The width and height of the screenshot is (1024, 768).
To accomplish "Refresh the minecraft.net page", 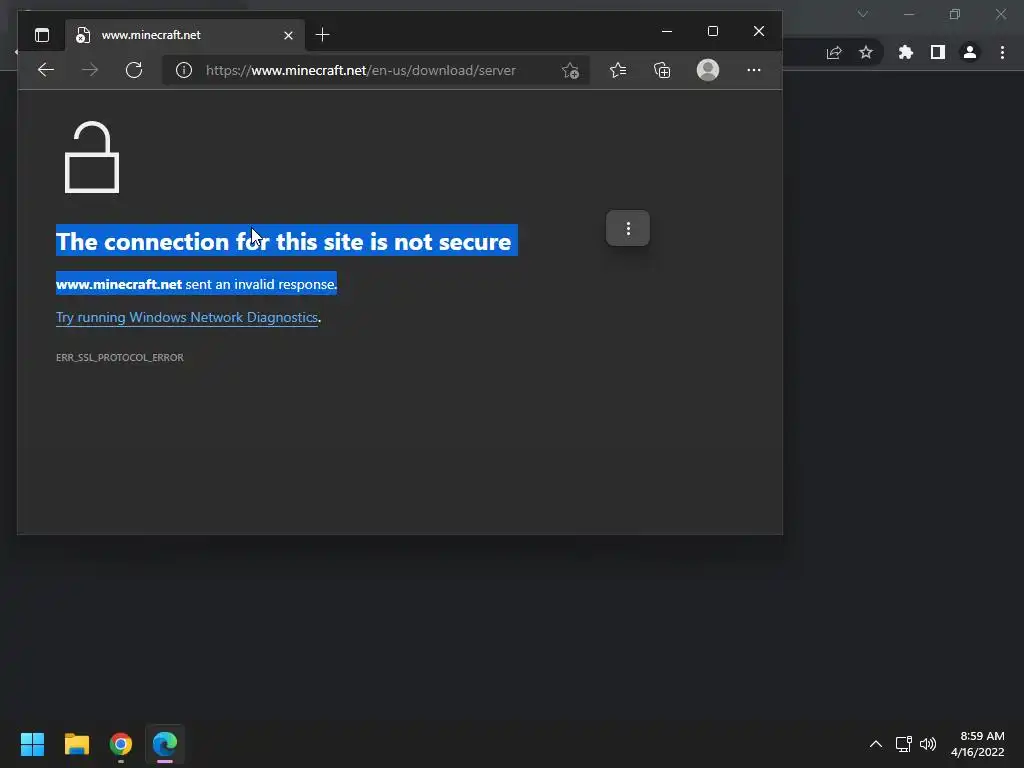I will pyautogui.click(x=134, y=70).
